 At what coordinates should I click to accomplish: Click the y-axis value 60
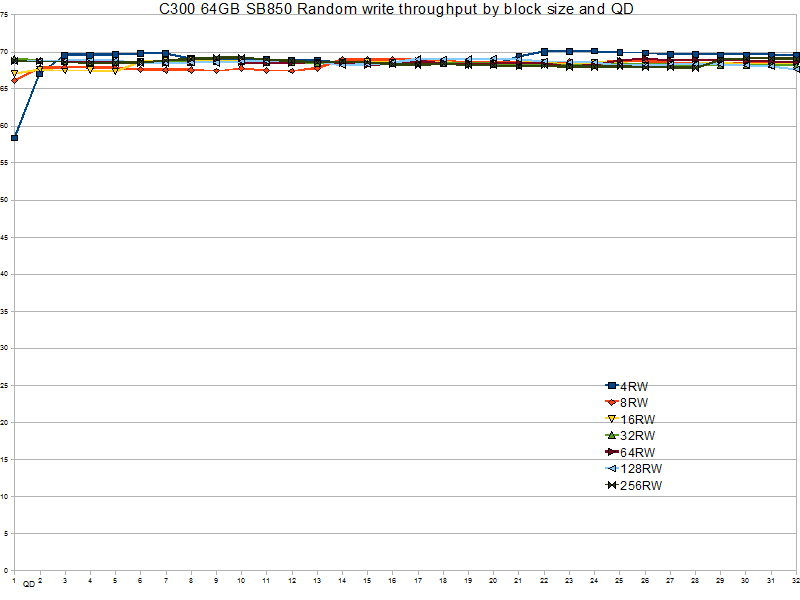pos(4,126)
